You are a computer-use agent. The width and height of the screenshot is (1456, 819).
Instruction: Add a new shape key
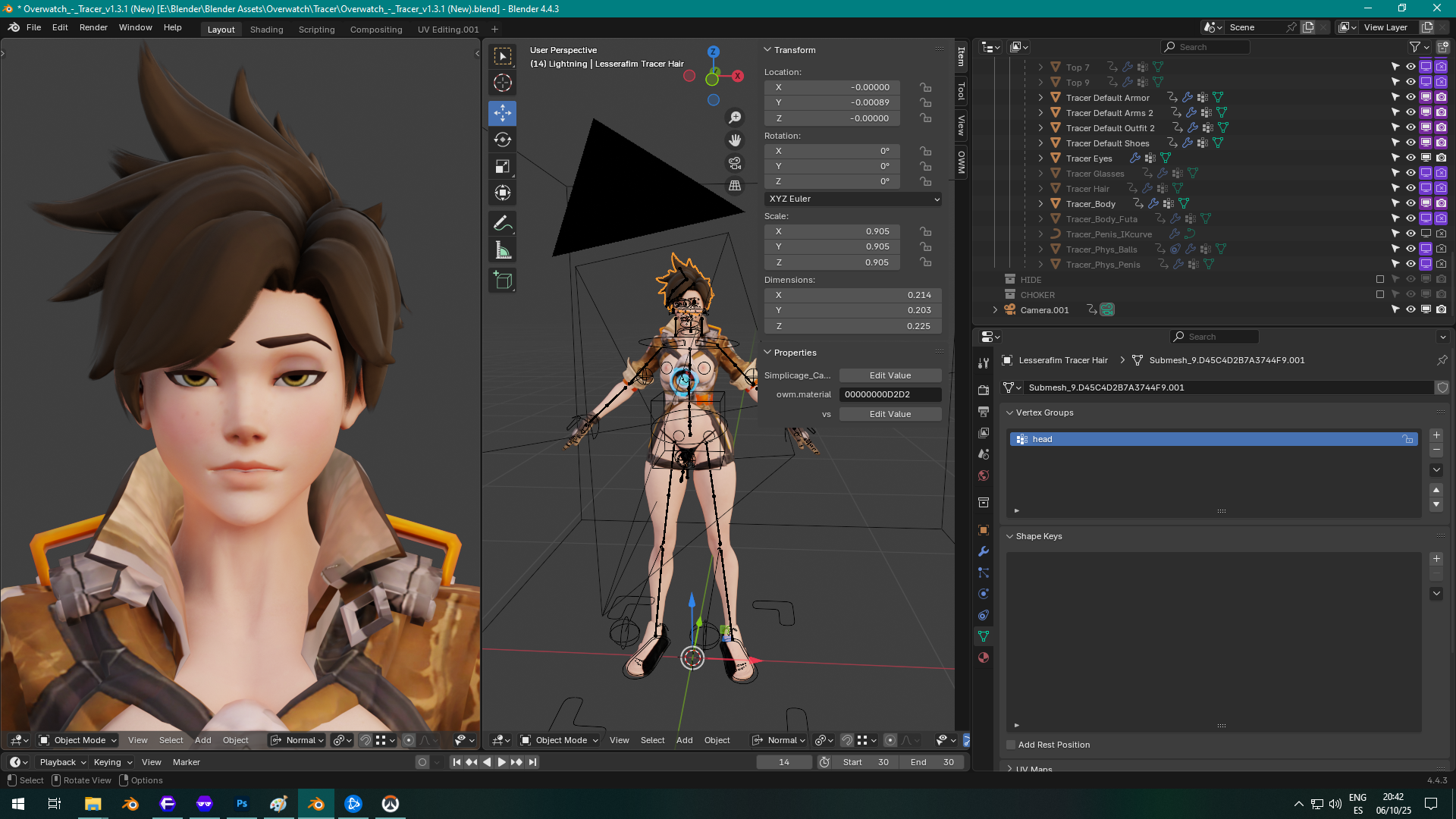[1436, 559]
